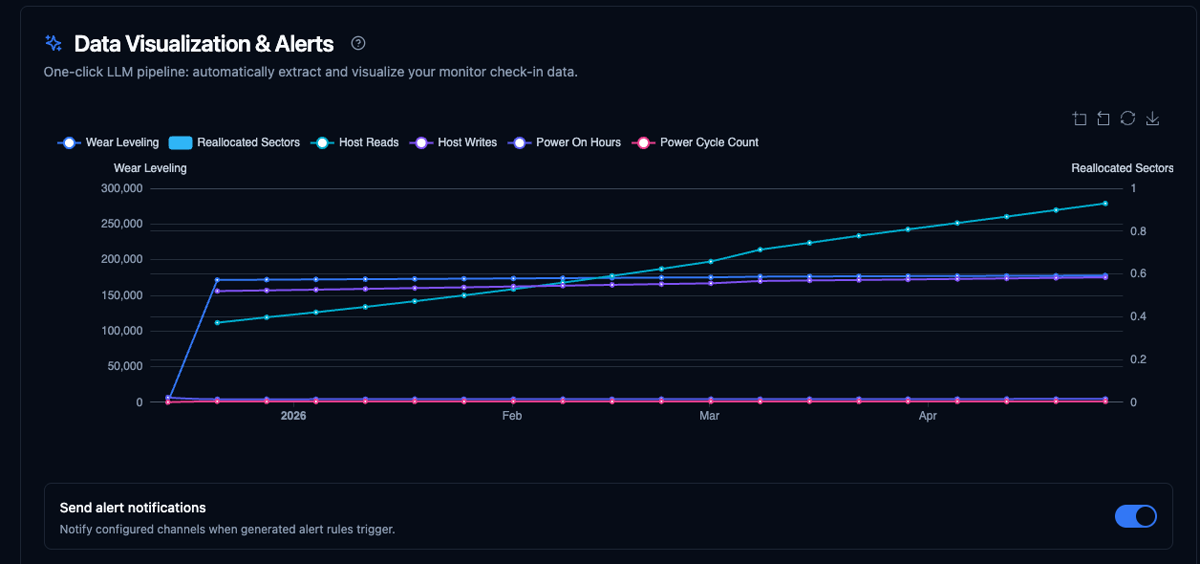Click the Reallocated Sectors axis title

pyautogui.click(x=1122, y=168)
